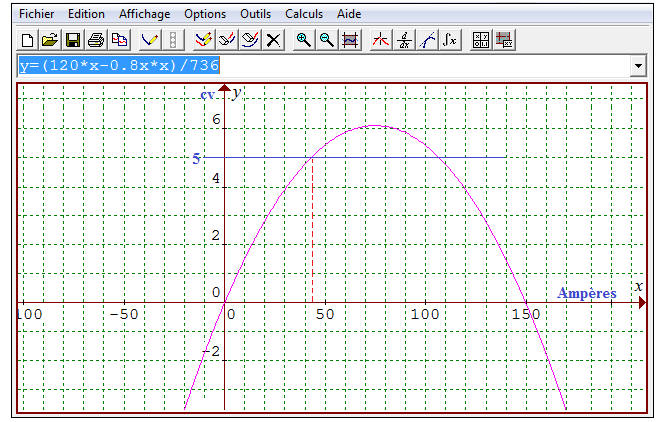Open the point tables x y icon
Image resolution: width=665 pixels, height=422 pixels.
(x=481, y=40)
